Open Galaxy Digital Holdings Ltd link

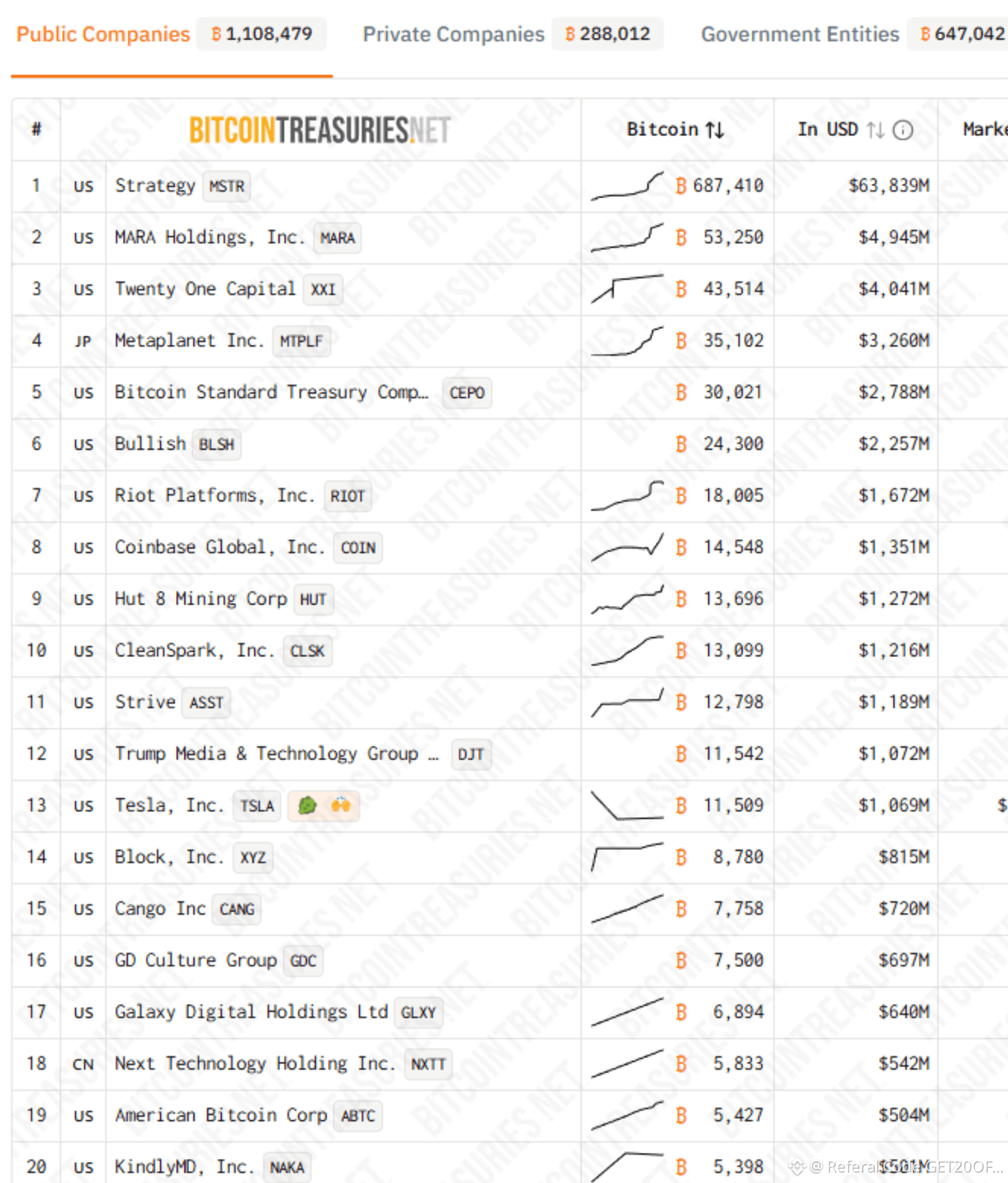[251, 1012]
